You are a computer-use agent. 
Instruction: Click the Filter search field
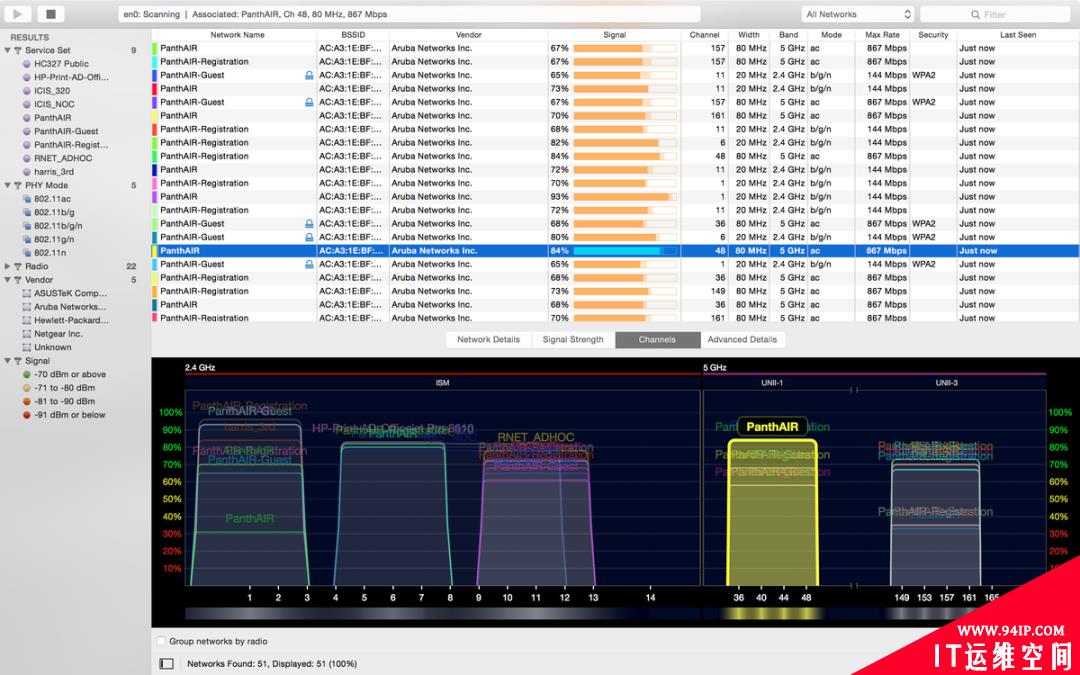pyautogui.click(x=995, y=14)
